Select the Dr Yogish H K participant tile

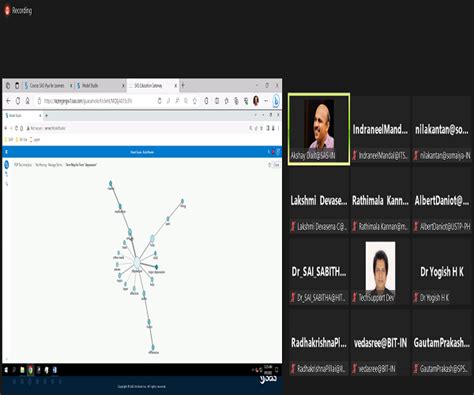coord(442,271)
